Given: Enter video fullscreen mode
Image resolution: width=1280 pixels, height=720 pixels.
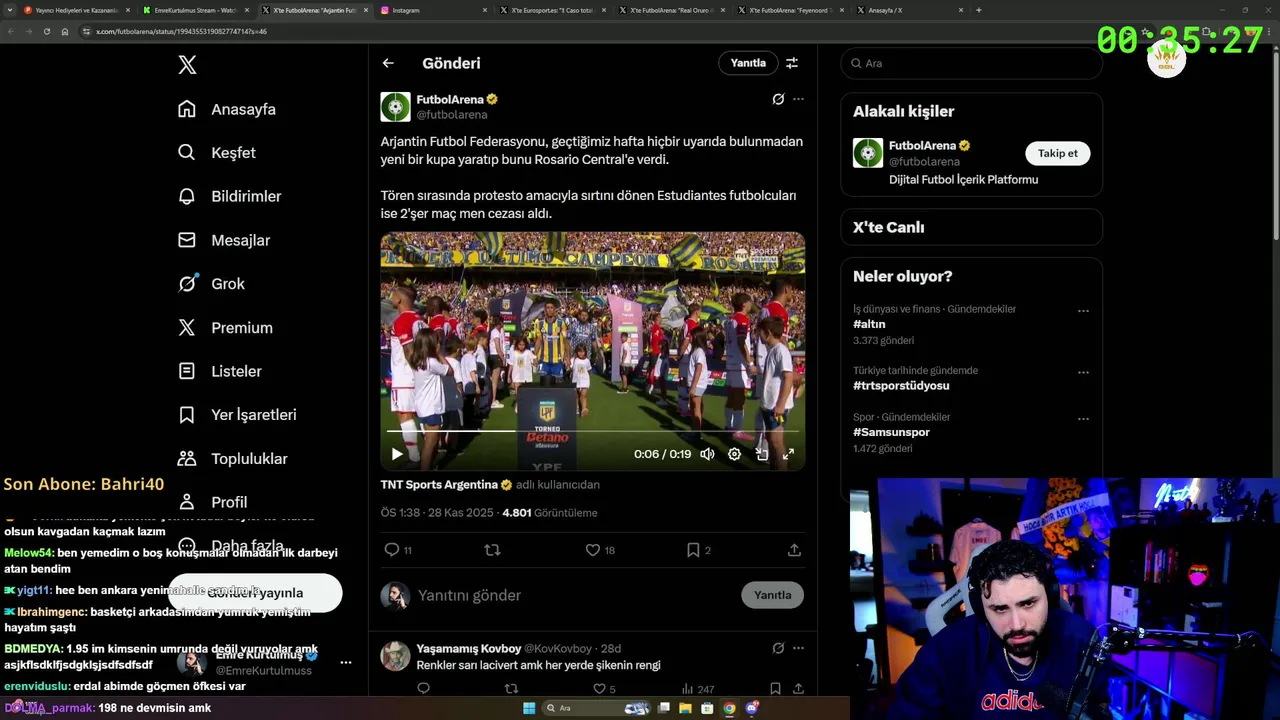Looking at the screenshot, I should 788,454.
